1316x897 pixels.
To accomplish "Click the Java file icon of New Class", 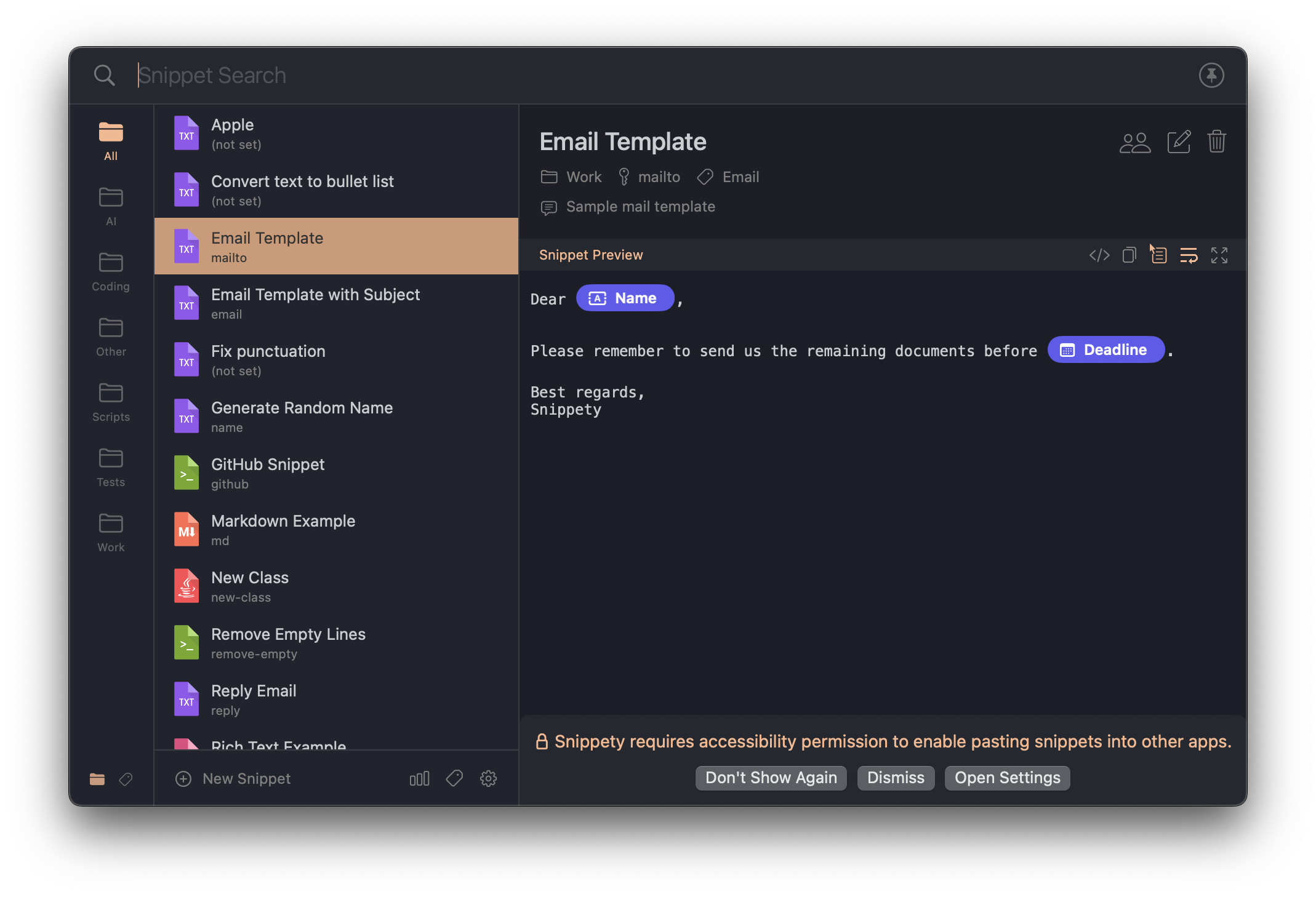I will tap(187, 586).
